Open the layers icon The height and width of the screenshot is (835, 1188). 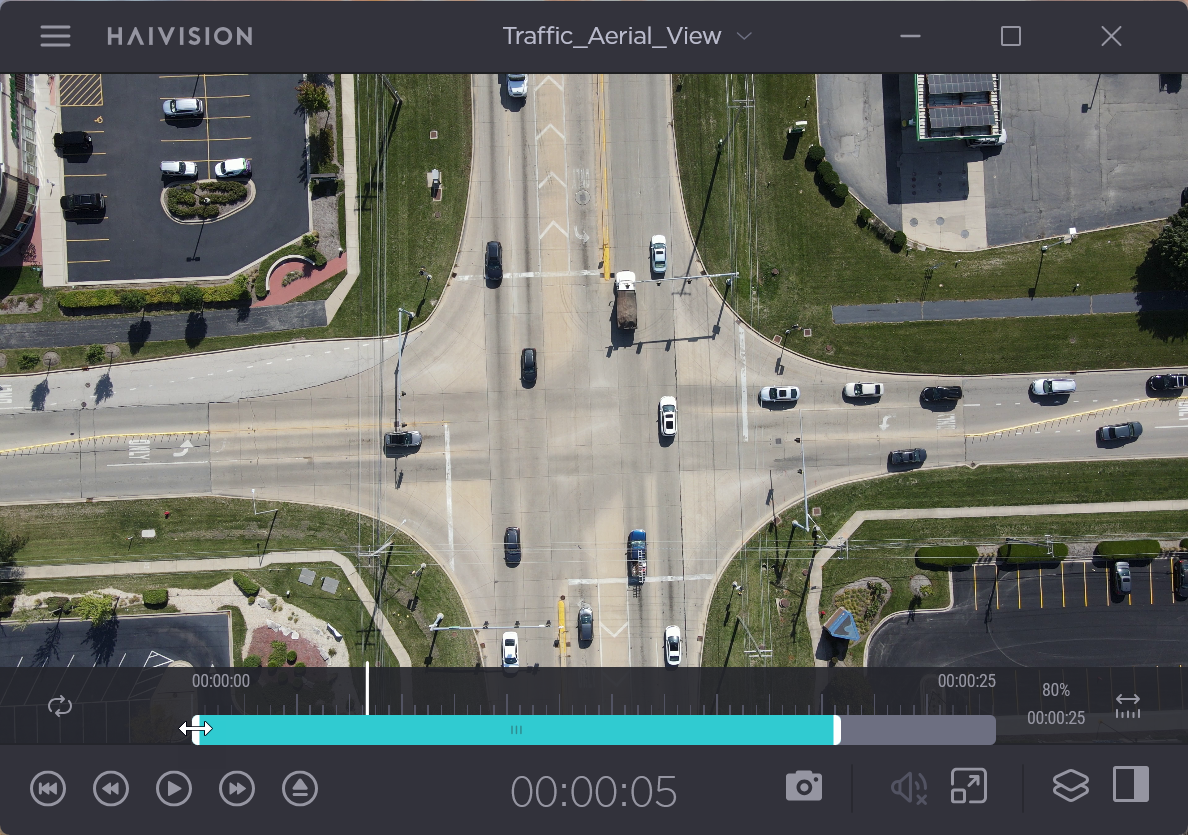1070,786
